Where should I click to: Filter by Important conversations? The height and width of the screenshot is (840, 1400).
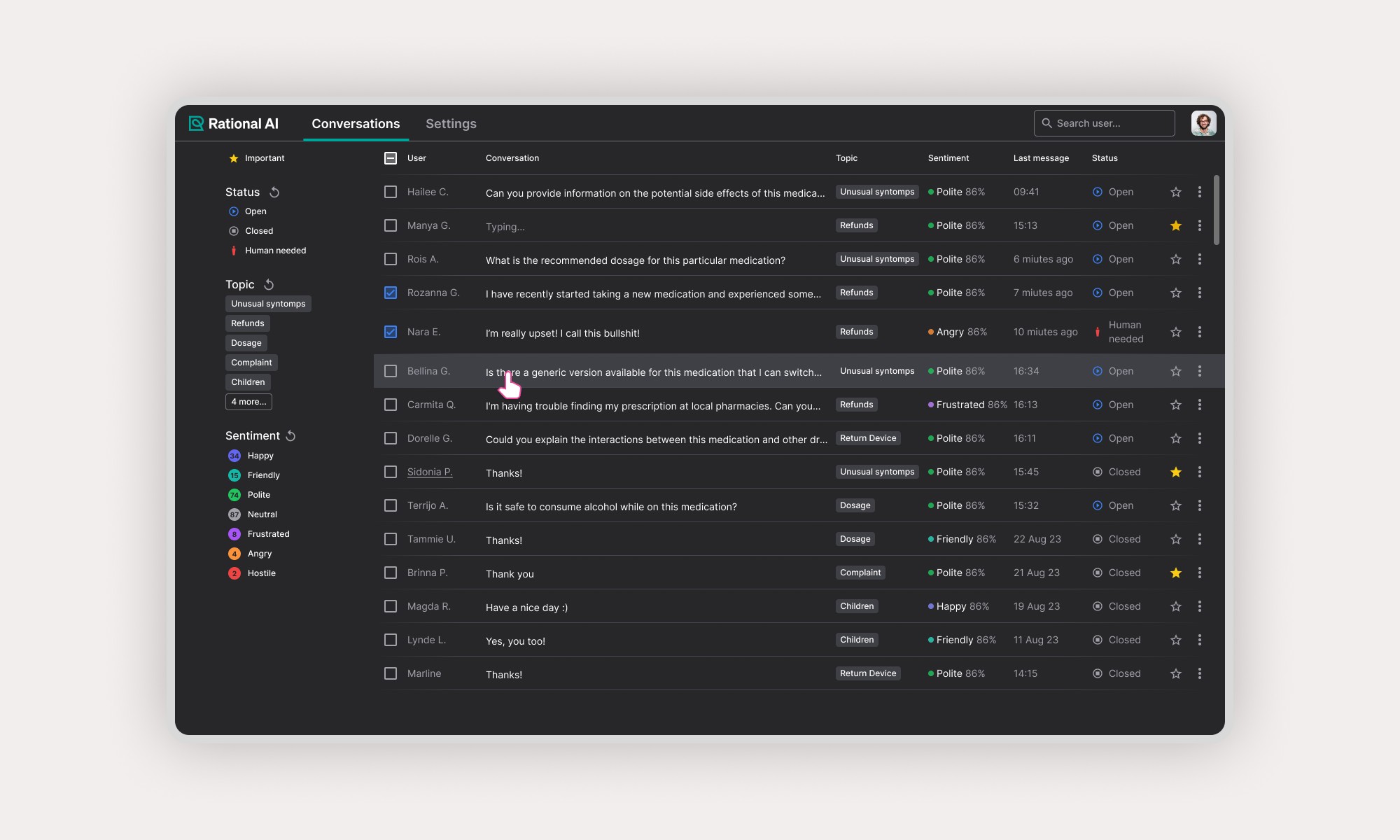click(x=257, y=158)
